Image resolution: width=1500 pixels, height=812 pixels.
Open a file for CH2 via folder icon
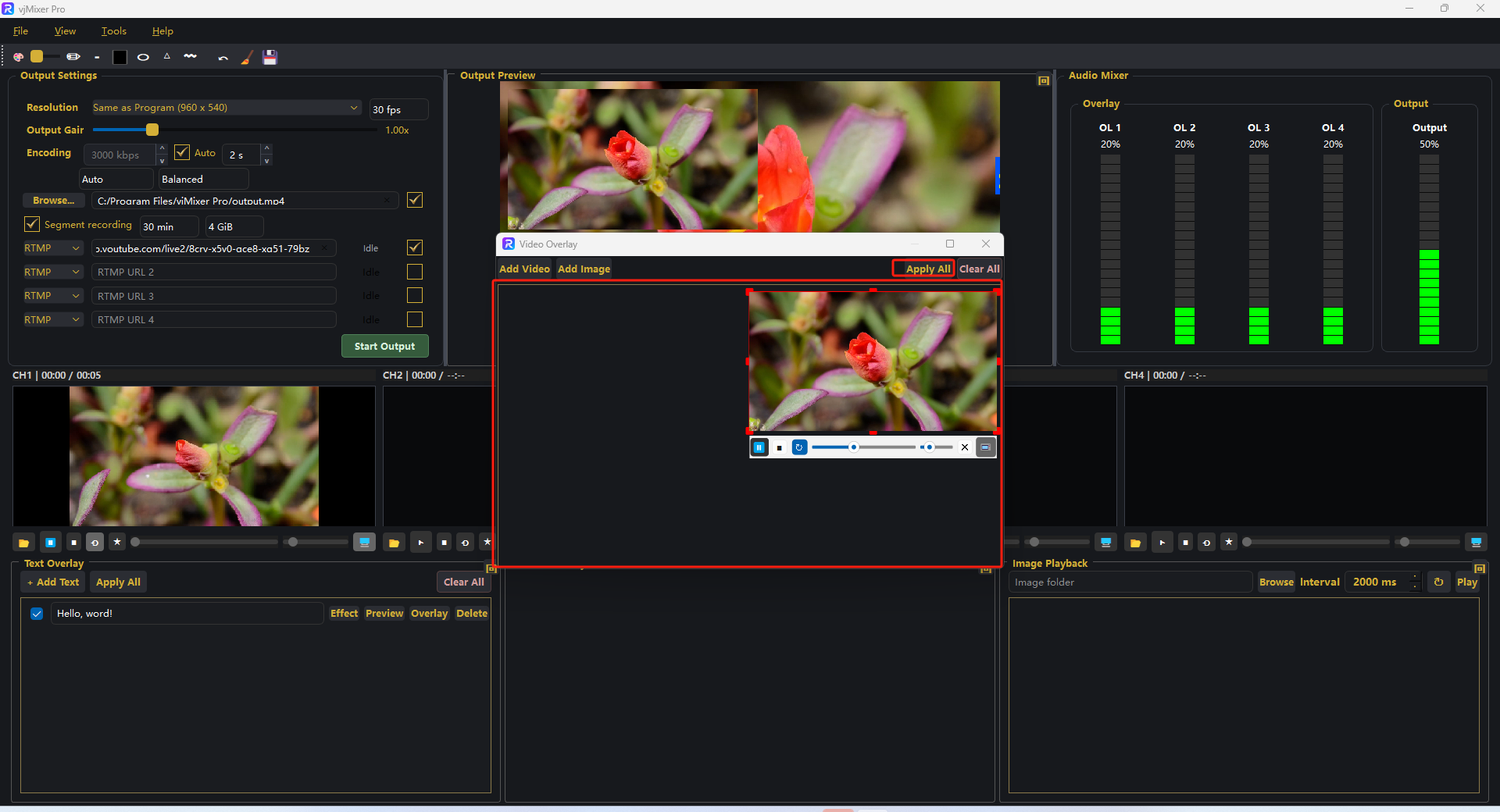(394, 542)
